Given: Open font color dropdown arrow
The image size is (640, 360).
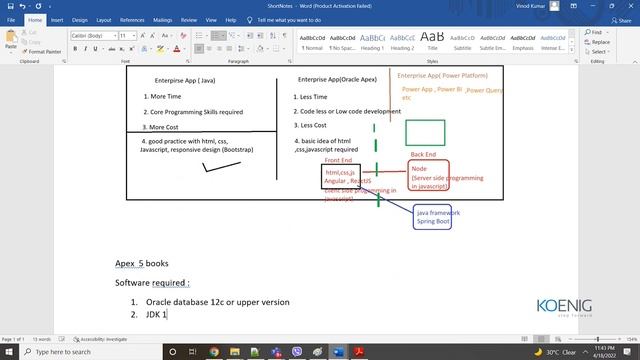Looking at the screenshot, I should tap(184, 49).
